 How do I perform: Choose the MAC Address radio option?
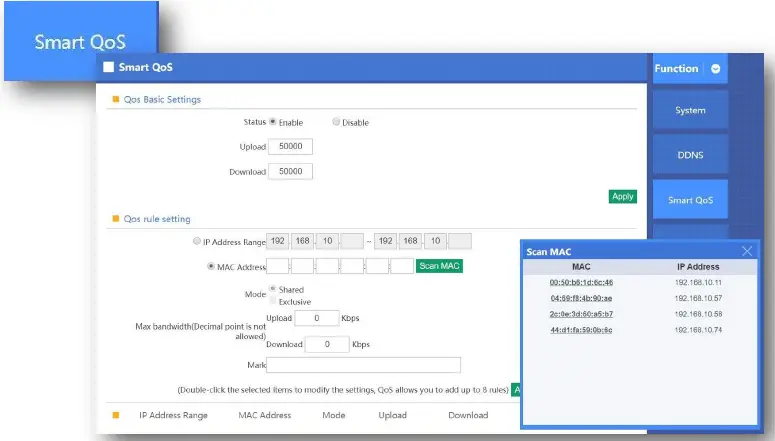pos(211,266)
